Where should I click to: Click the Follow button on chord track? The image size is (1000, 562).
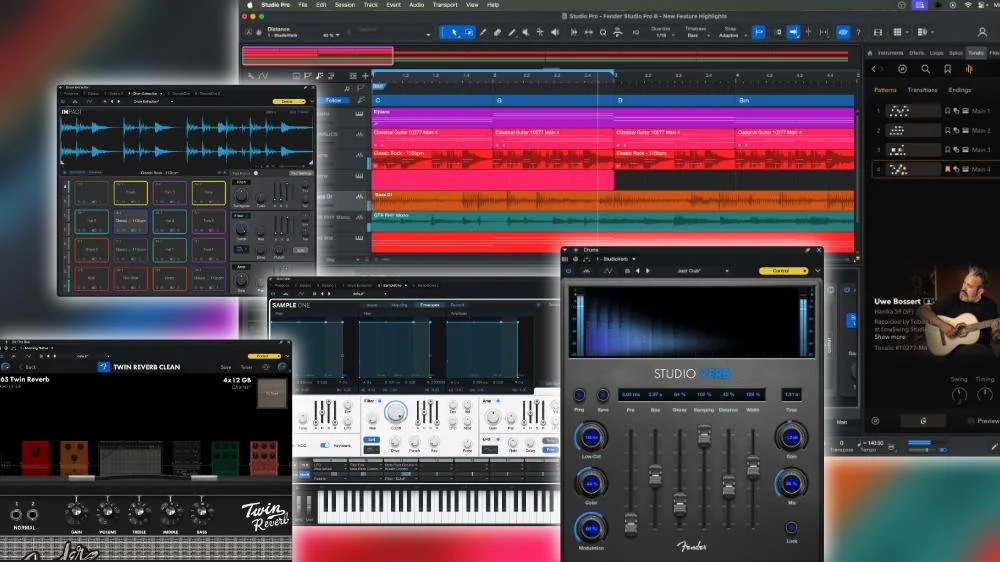click(334, 100)
